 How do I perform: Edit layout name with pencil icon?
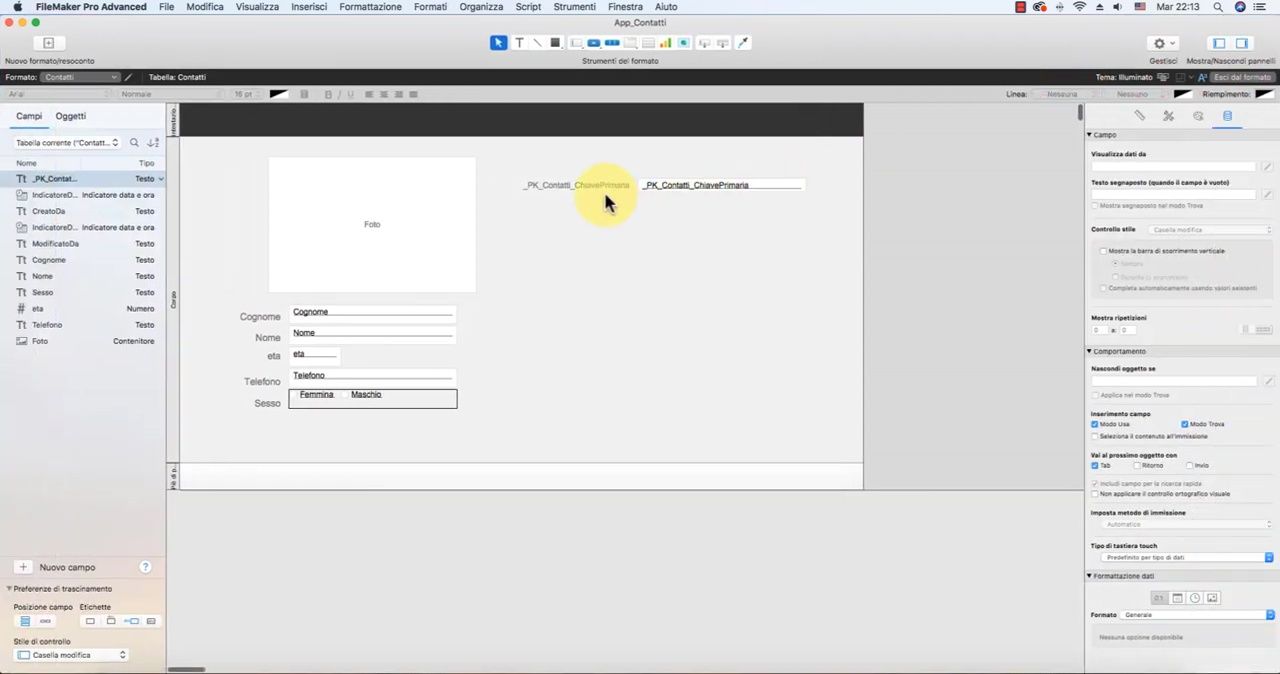(x=128, y=77)
